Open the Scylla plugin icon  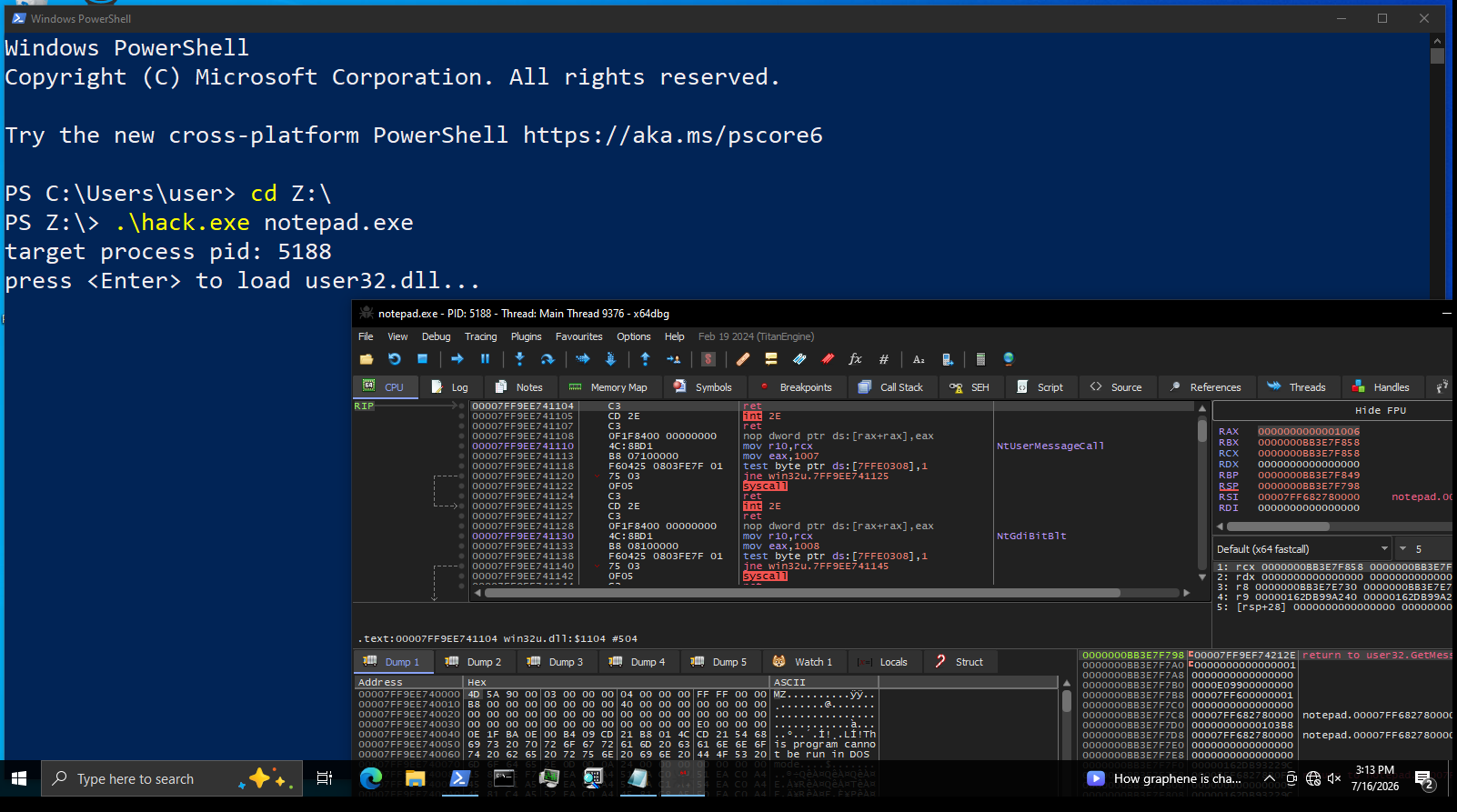point(708,359)
